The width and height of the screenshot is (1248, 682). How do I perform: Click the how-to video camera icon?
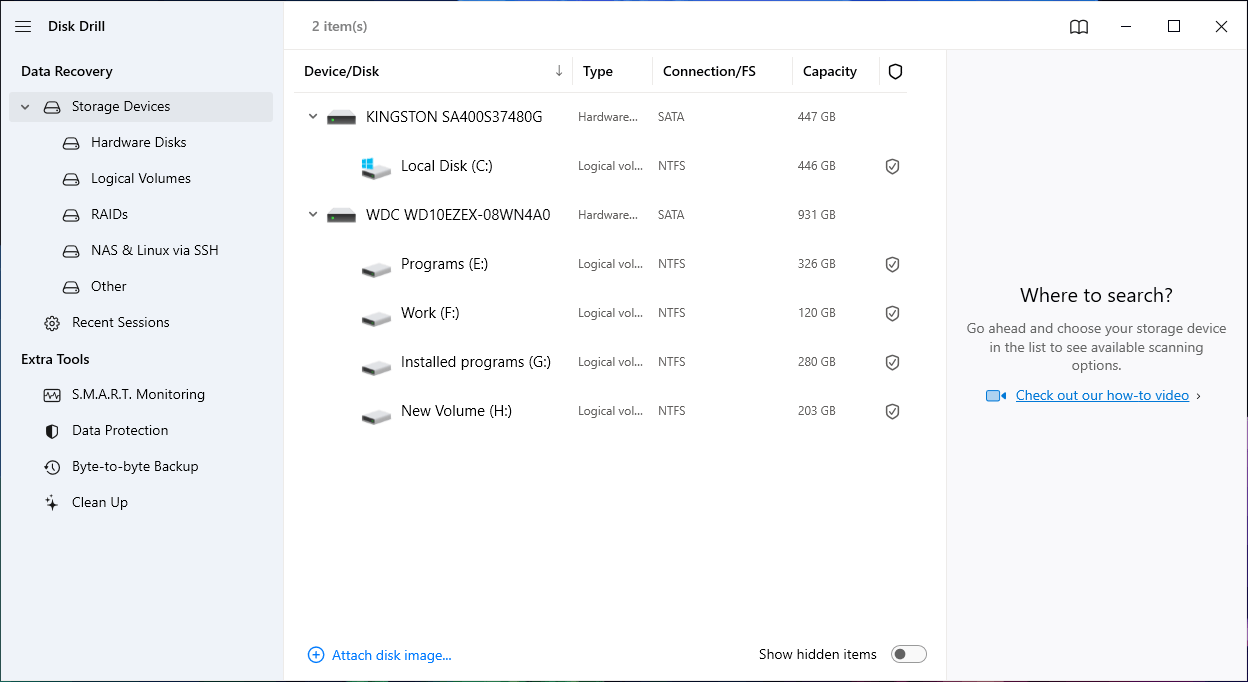click(x=996, y=396)
